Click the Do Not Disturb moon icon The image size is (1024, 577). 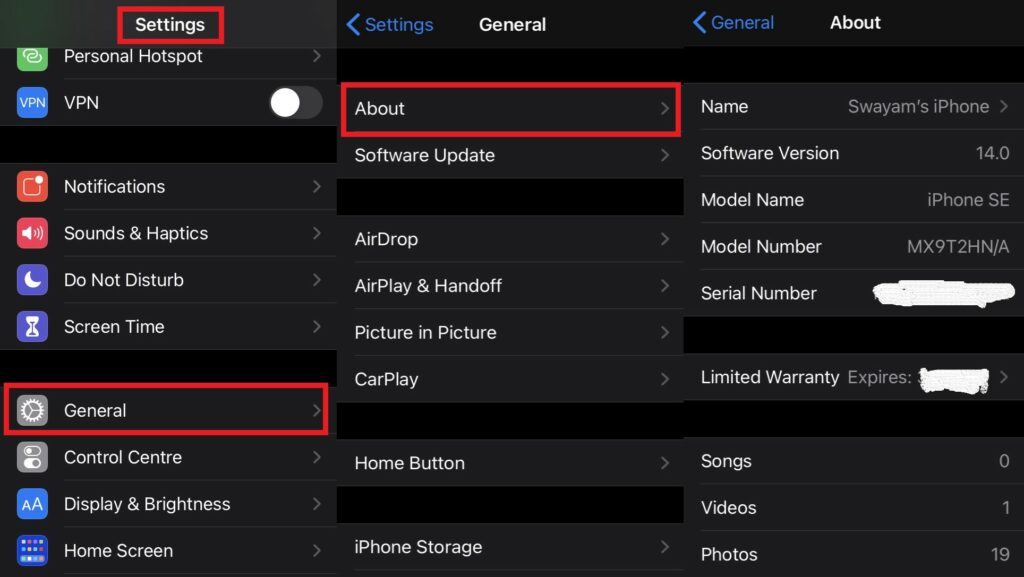tap(30, 280)
